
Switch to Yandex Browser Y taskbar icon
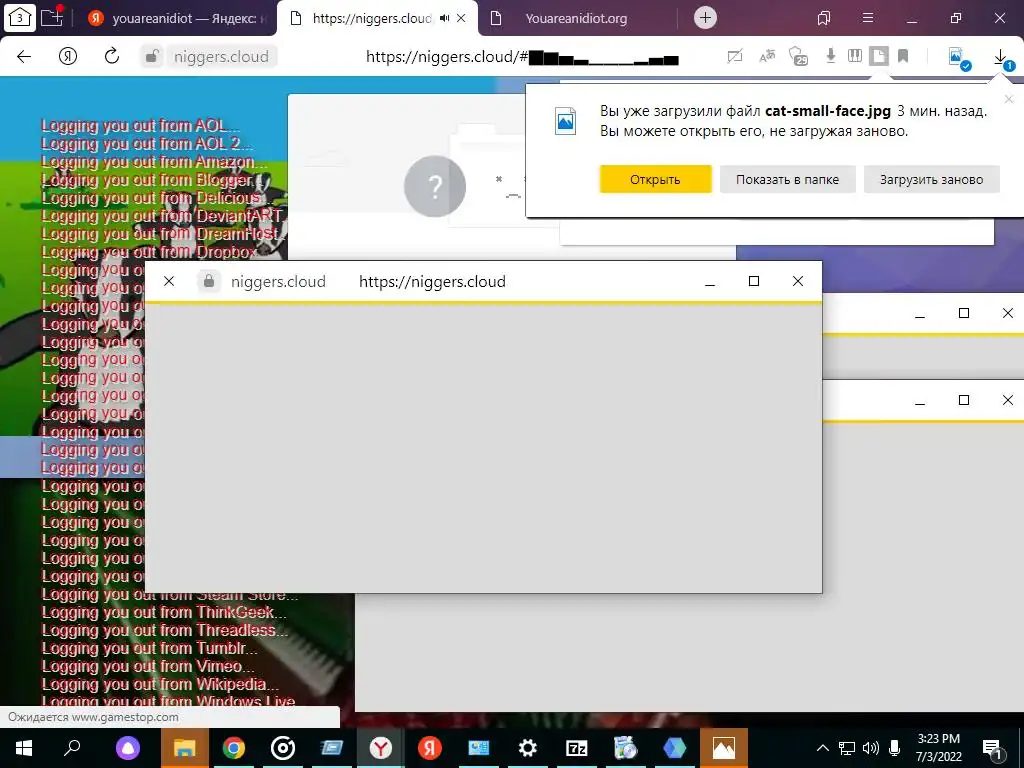tap(381, 748)
